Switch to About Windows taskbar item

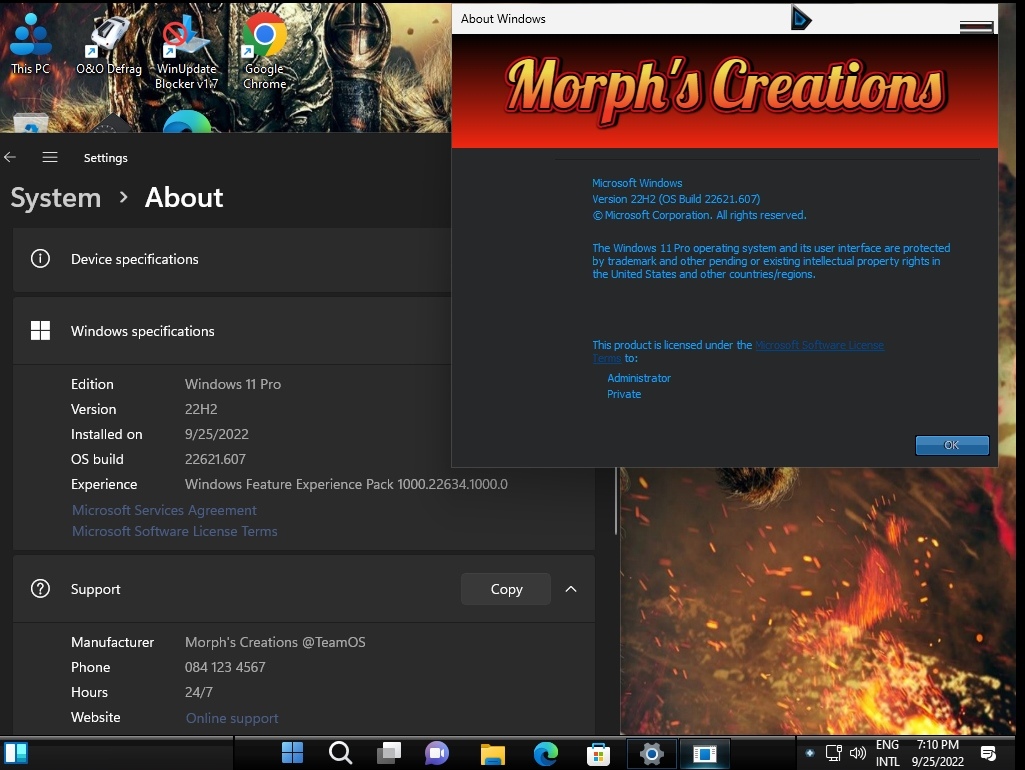coord(705,754)
